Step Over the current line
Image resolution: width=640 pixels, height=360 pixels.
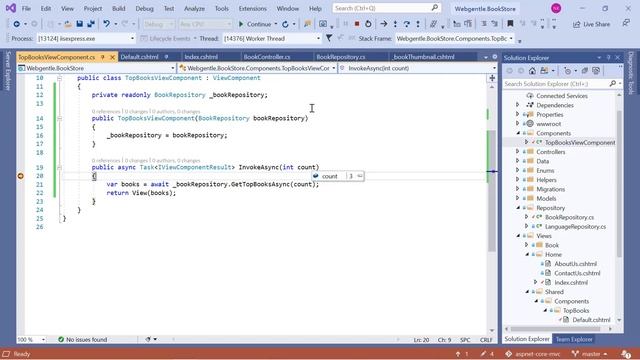(407, 24)
